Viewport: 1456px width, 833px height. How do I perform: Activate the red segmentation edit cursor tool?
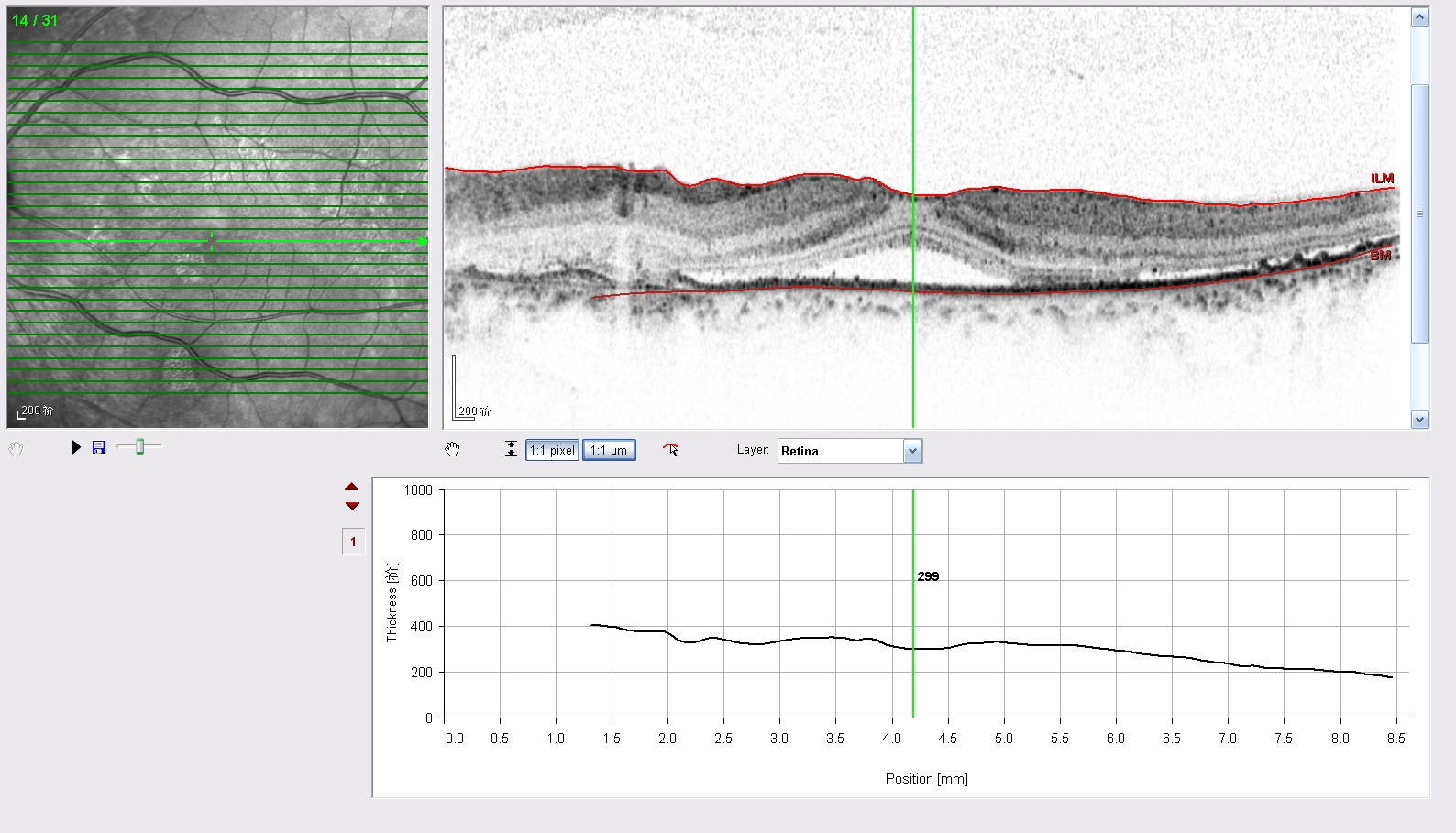[x=671, y=449]
